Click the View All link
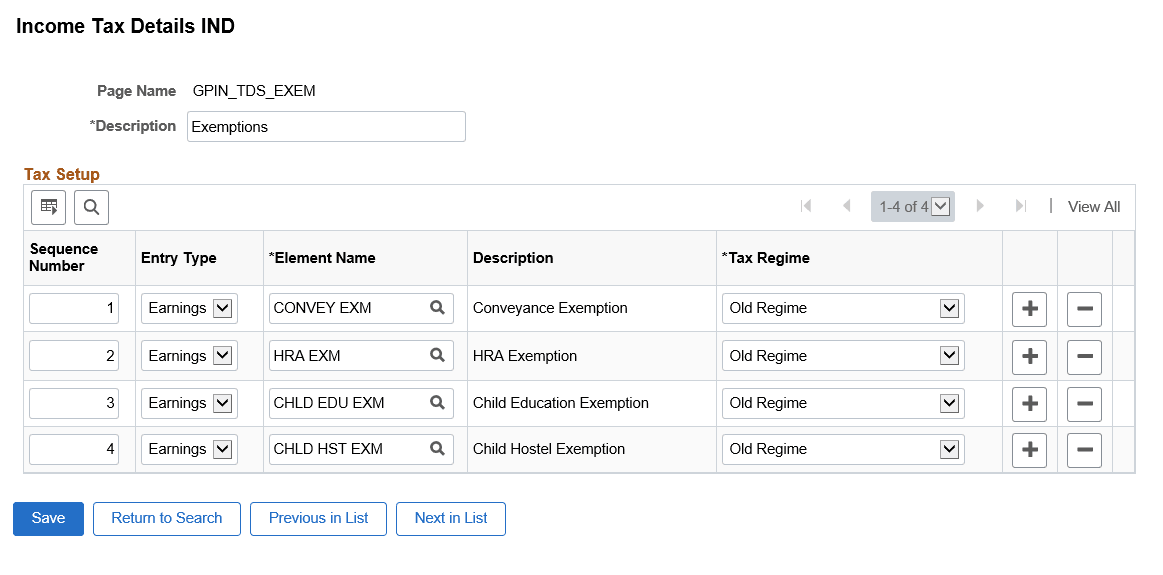Image resolution: width=1163 pixels, height=575 pixels. pyautogui.click(x=1094, y=207)
